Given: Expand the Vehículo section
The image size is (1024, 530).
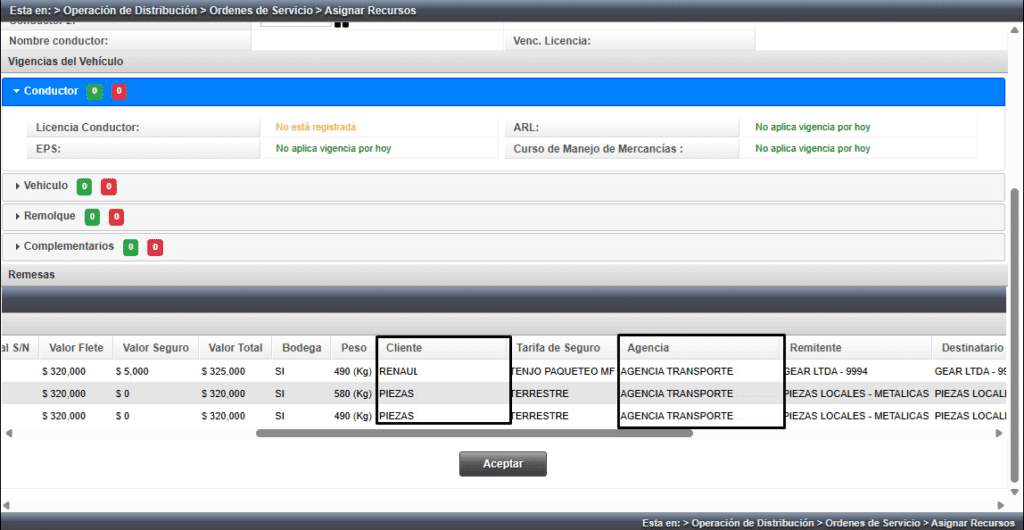Looking at the screenshot, I should click(x=45, y=186).
